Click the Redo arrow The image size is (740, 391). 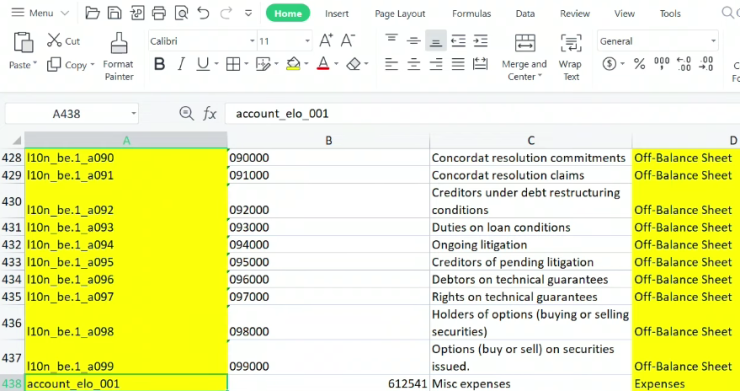pyautogui.click(x=226, y=13)
